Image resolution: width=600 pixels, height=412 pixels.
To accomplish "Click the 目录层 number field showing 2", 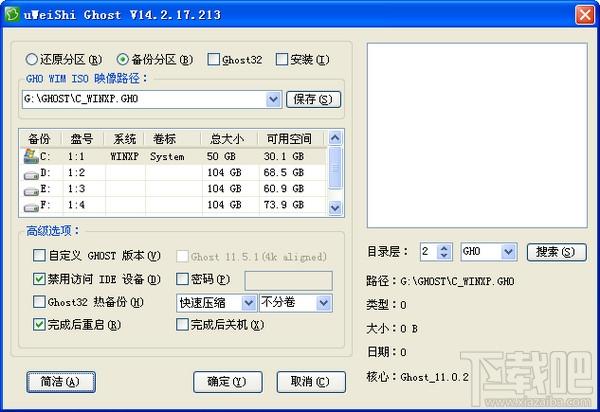I will pos(429,252).
